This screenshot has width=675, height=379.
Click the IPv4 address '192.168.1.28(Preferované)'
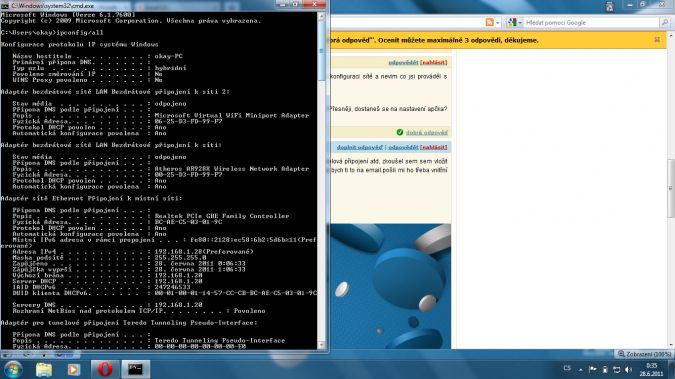(204, 252)
